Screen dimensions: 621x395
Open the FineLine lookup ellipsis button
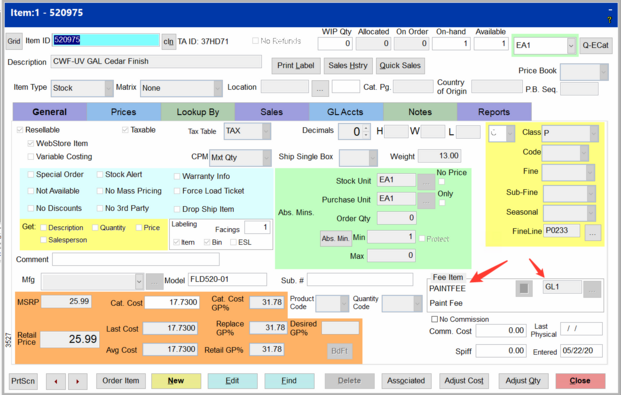tap(592, 233)
